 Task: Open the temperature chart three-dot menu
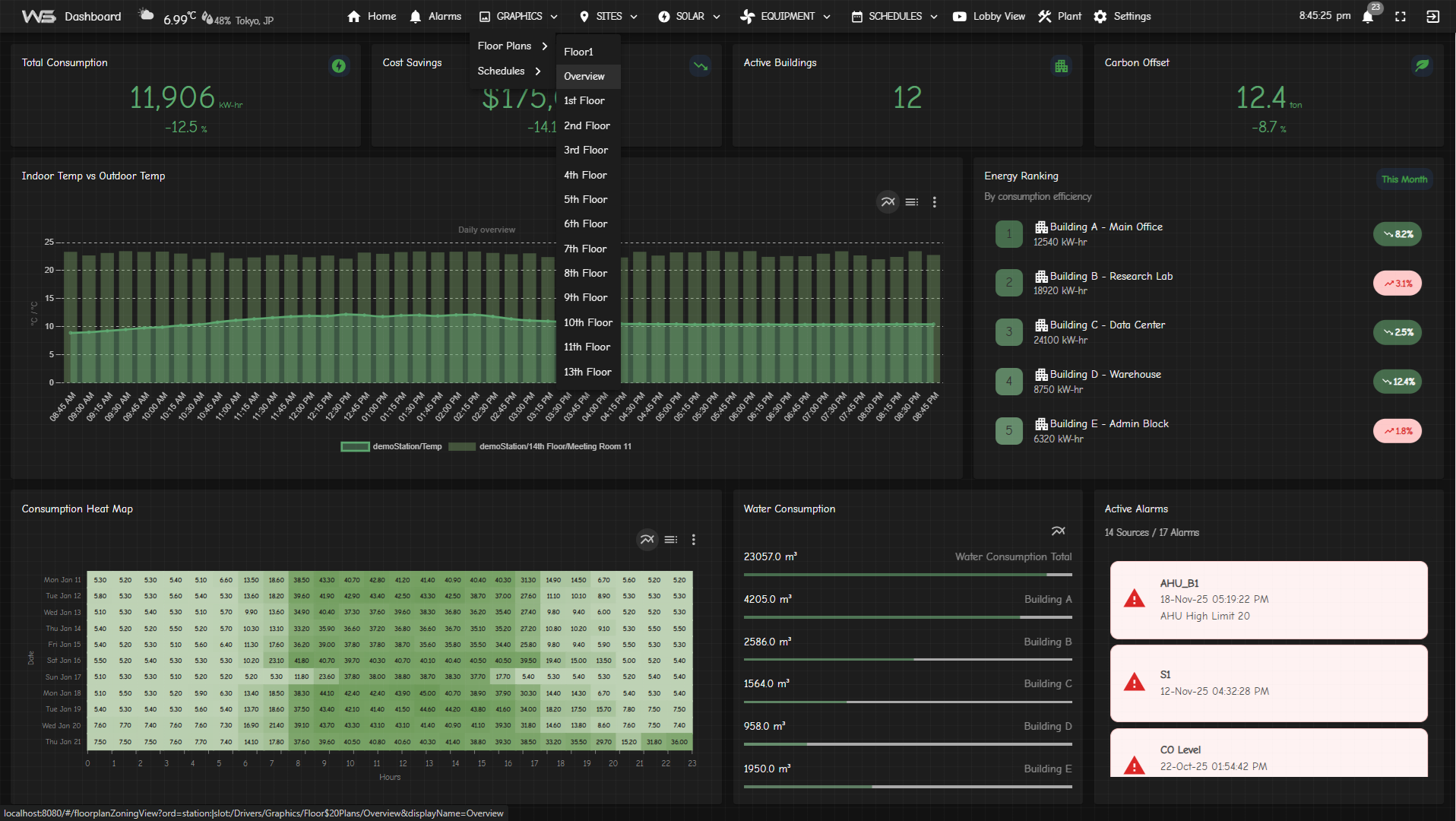pyautogui.click(x=935, y=202)
